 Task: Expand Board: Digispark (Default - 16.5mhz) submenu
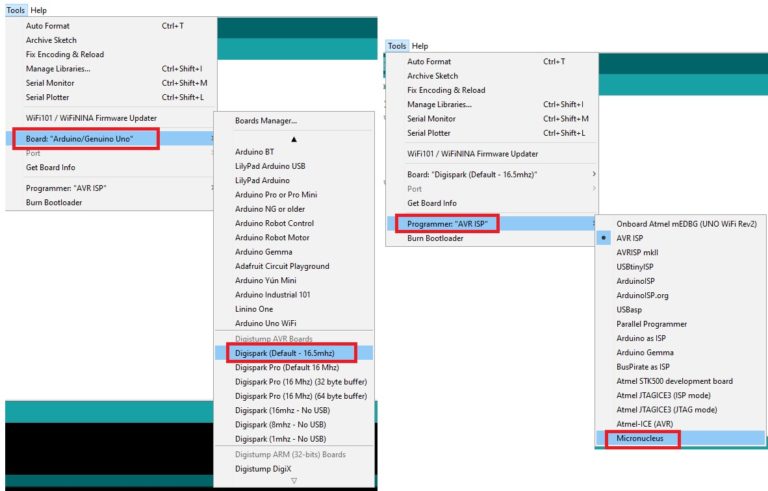point(492,174)
